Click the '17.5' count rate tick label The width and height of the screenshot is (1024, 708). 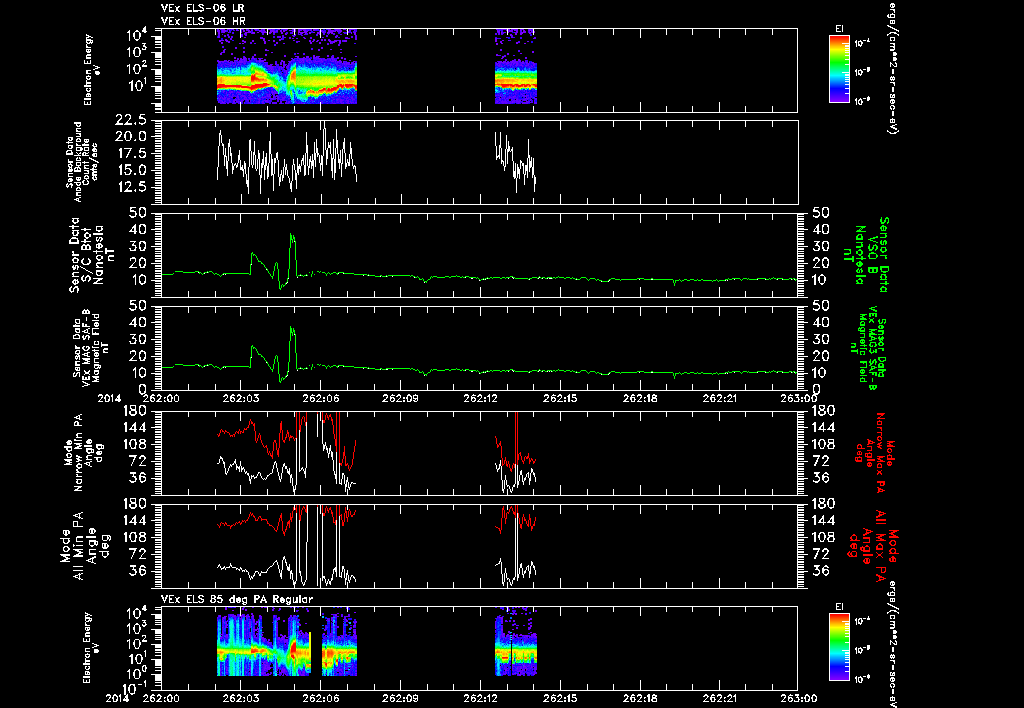pyautogui.click(x=131, y=153)
